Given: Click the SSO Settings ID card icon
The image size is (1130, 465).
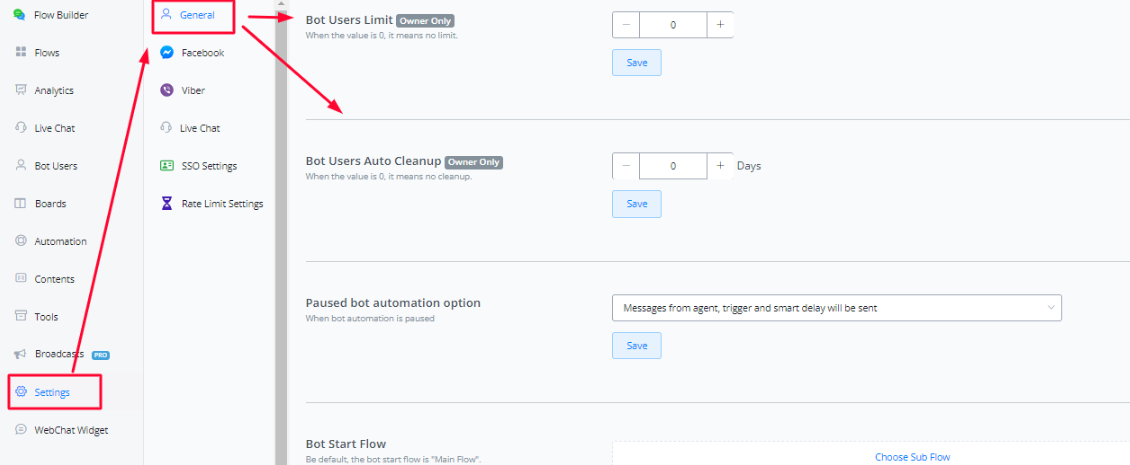Looking at the screenshot, I should (167, 166).
